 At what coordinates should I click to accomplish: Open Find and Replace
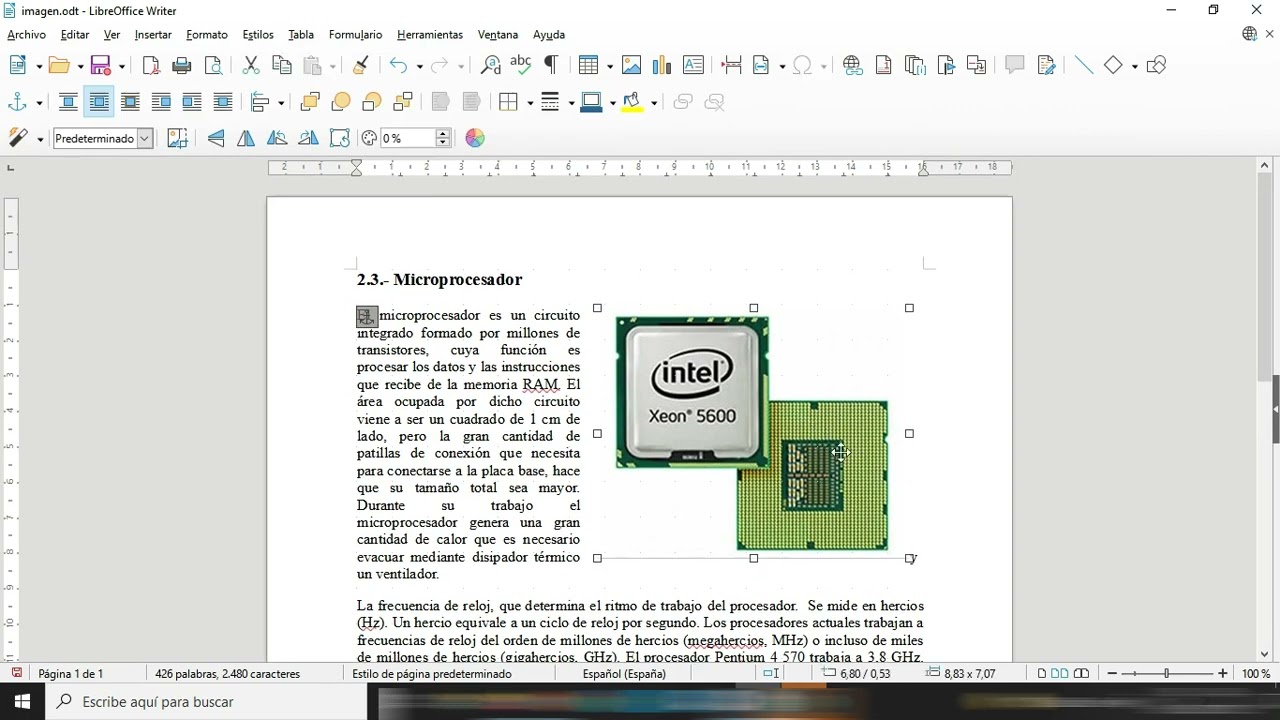click(x=490, y=65)
